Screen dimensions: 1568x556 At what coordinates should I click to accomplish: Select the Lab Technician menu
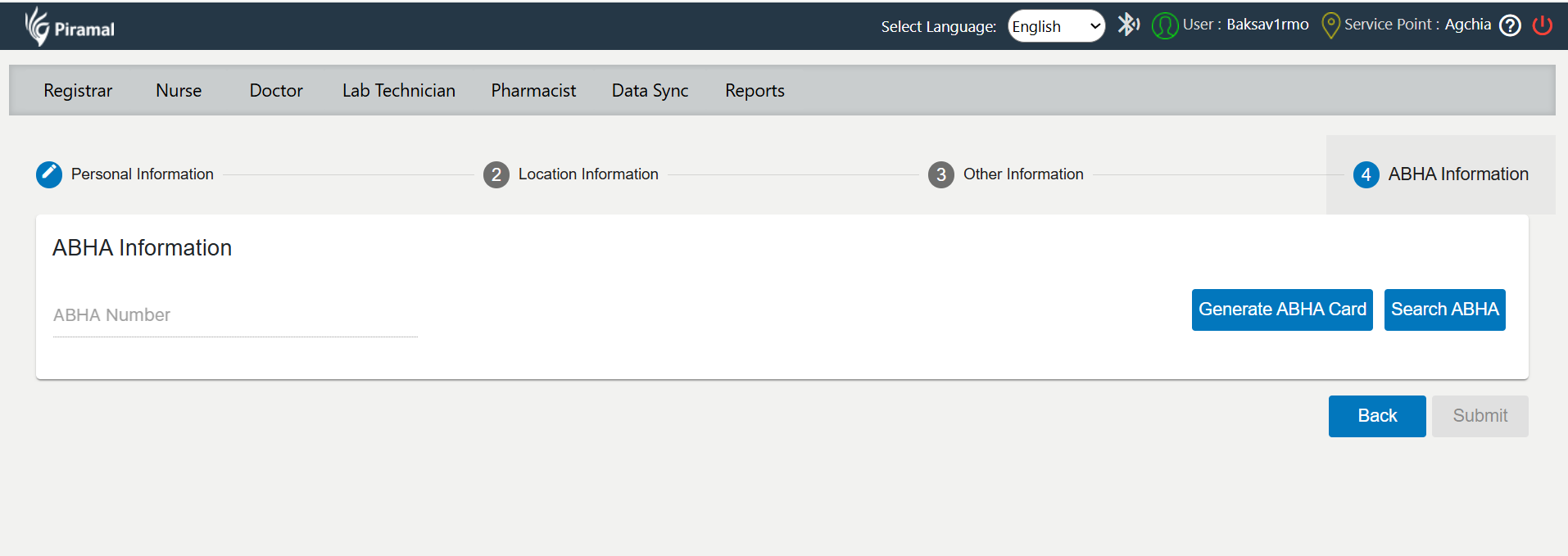click(x=398, y=91)
